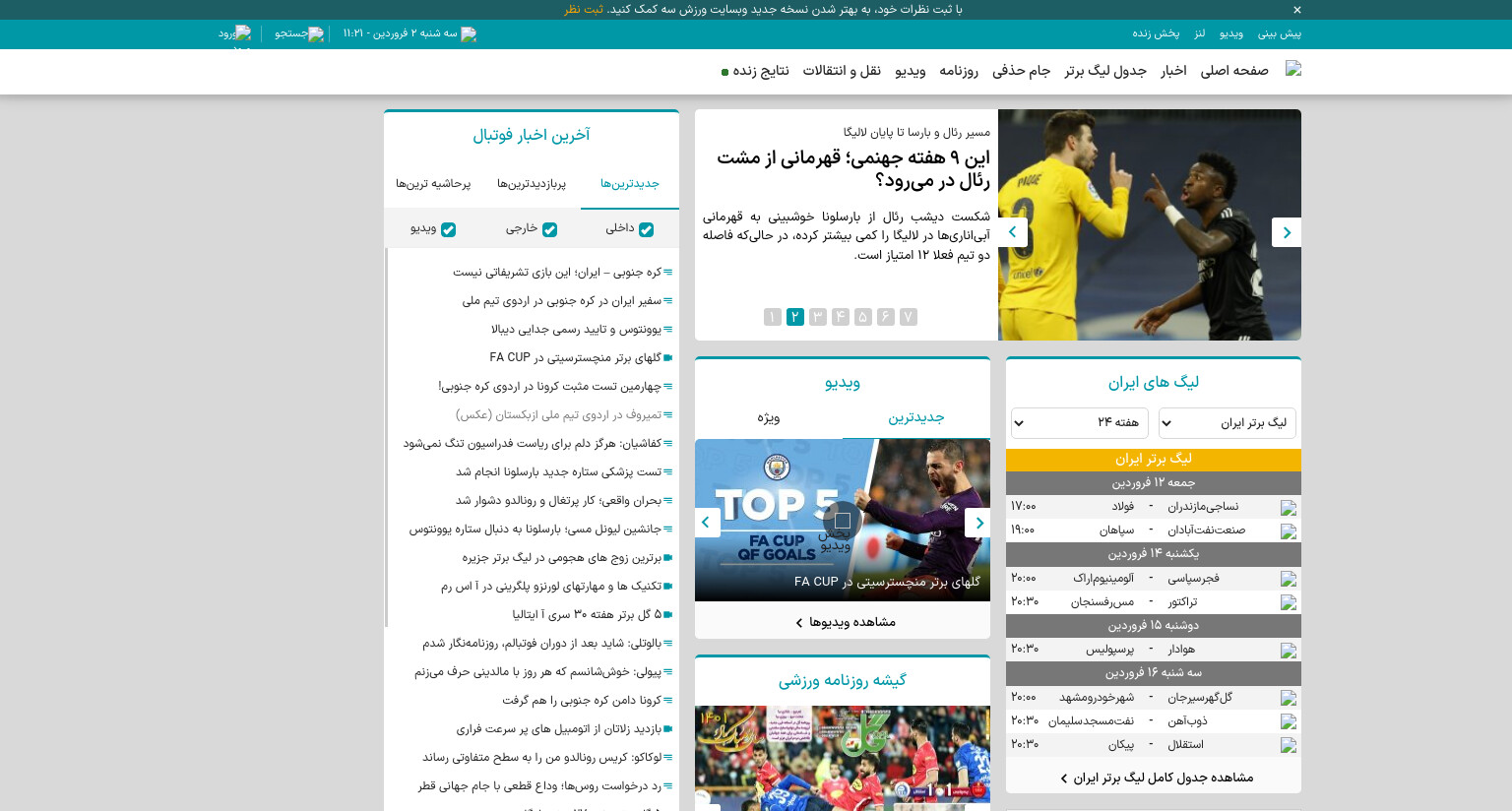Select ویژه tab in video section
1512x811 pixels.
pyautogui.click(x=769, y=417)
